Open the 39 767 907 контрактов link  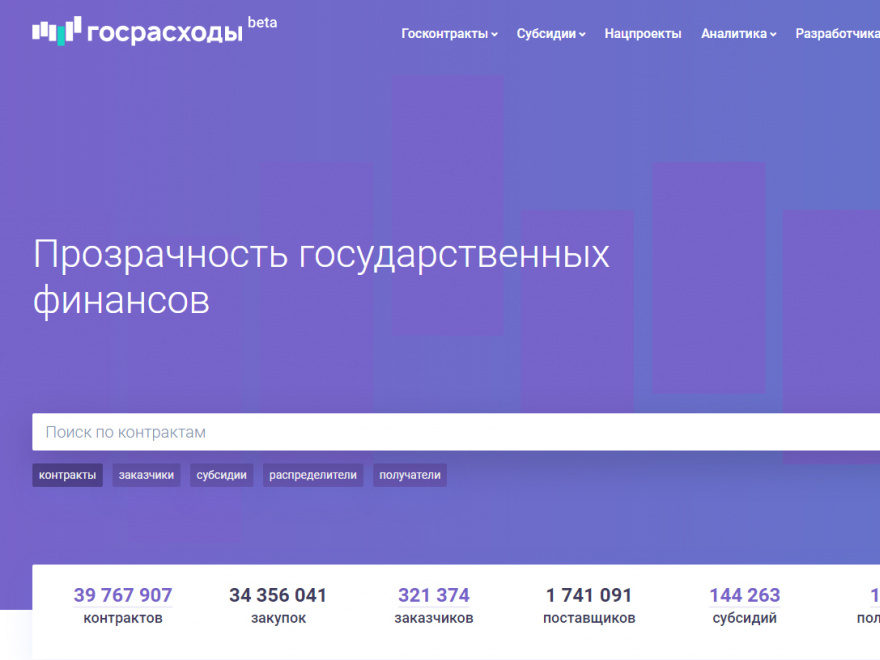(123, 595)
